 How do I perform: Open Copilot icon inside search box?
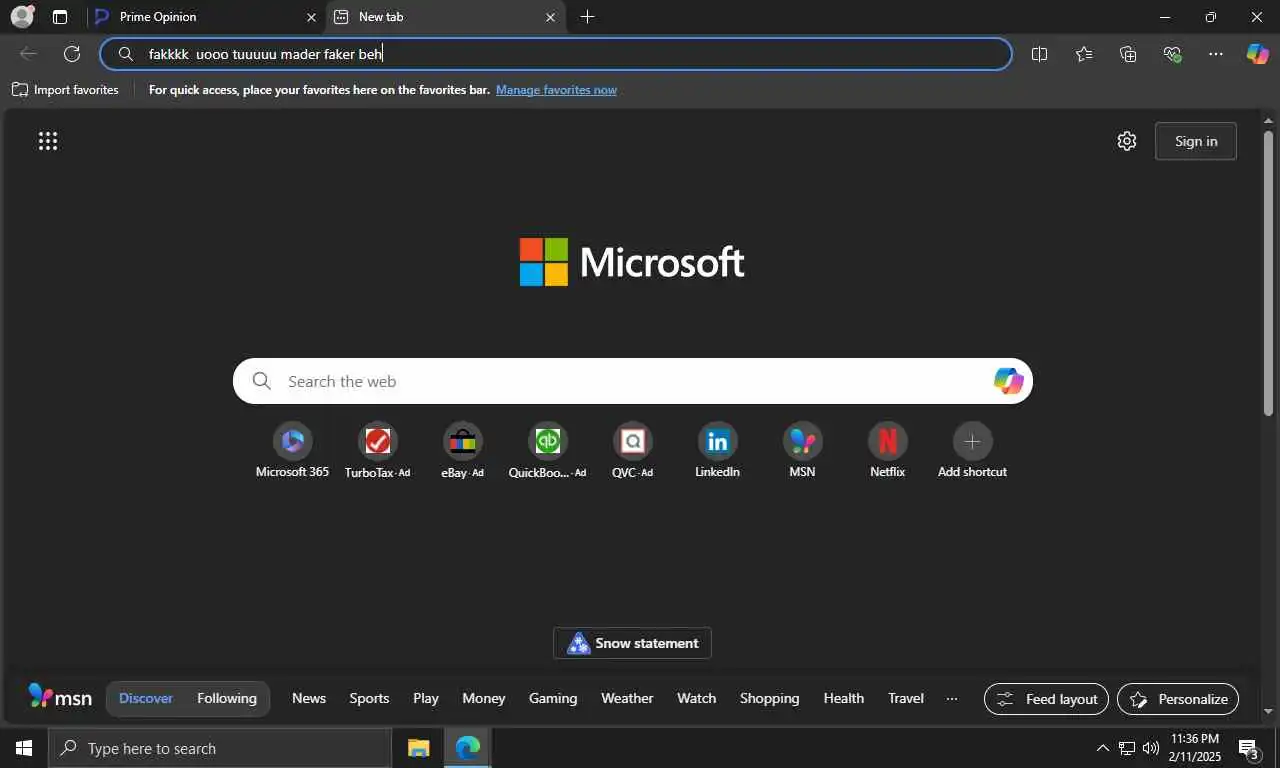tap(1008, 381)
